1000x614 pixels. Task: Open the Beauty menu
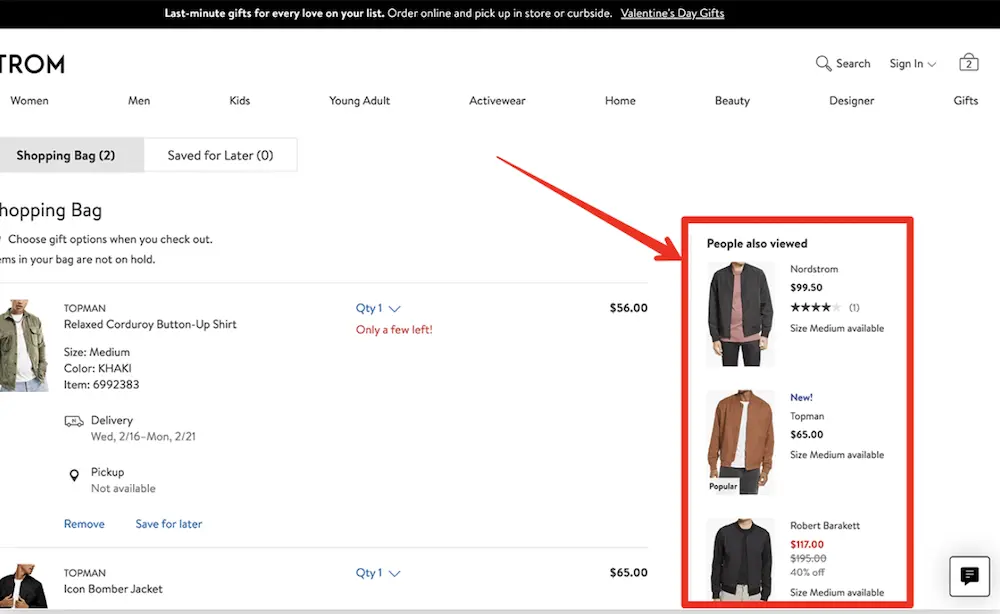[x=732, y=100]
